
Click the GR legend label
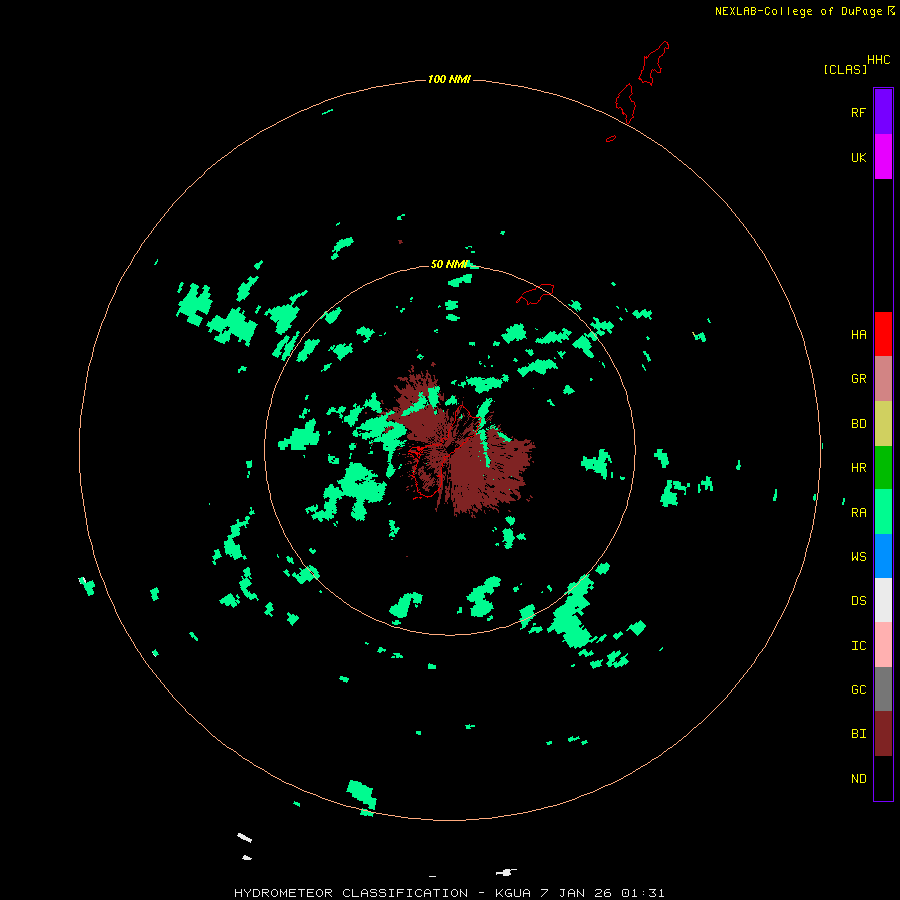tap(858, 379)
